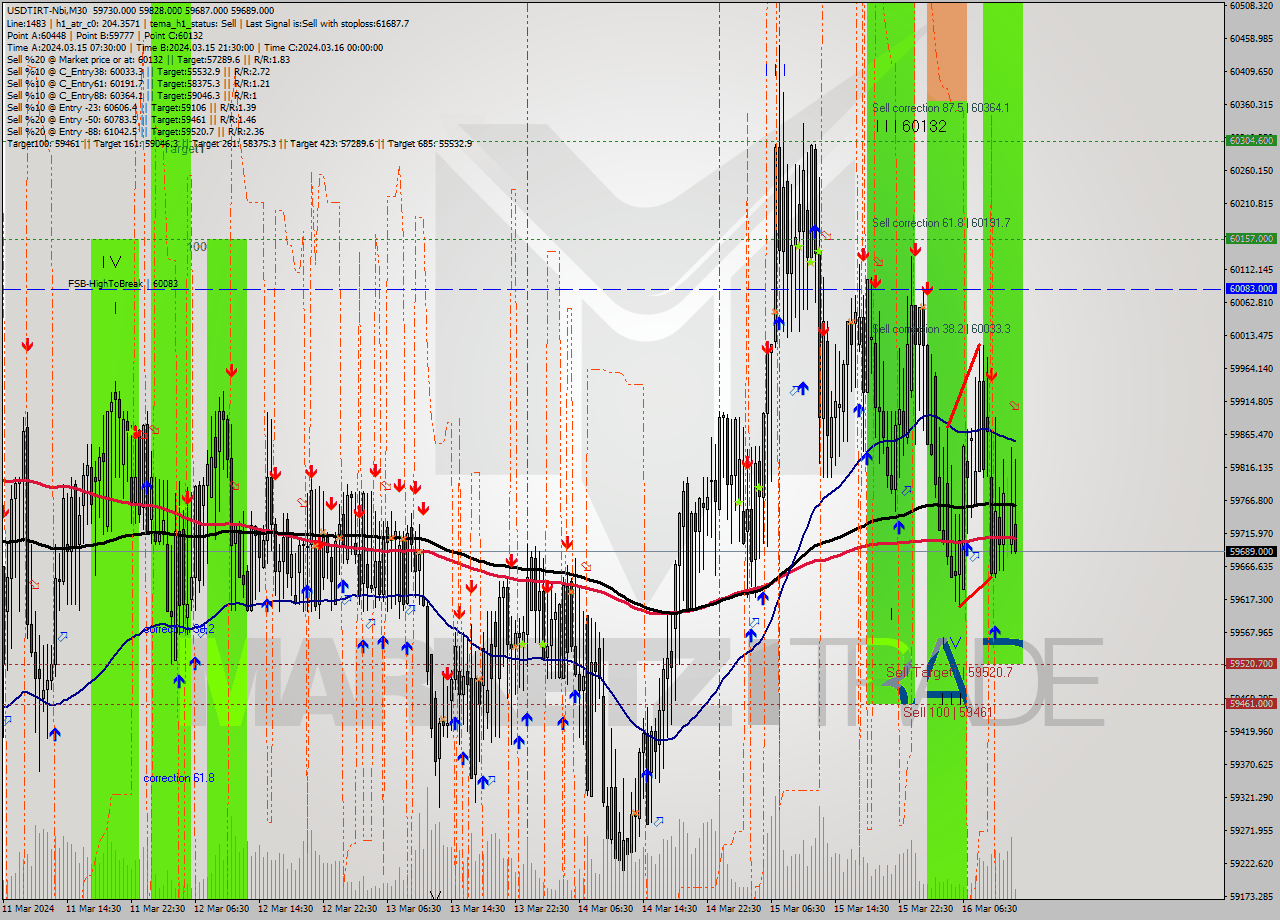Click the '14 Mar 22:30' time axis label
The image size is (1280, 920).
732,909
